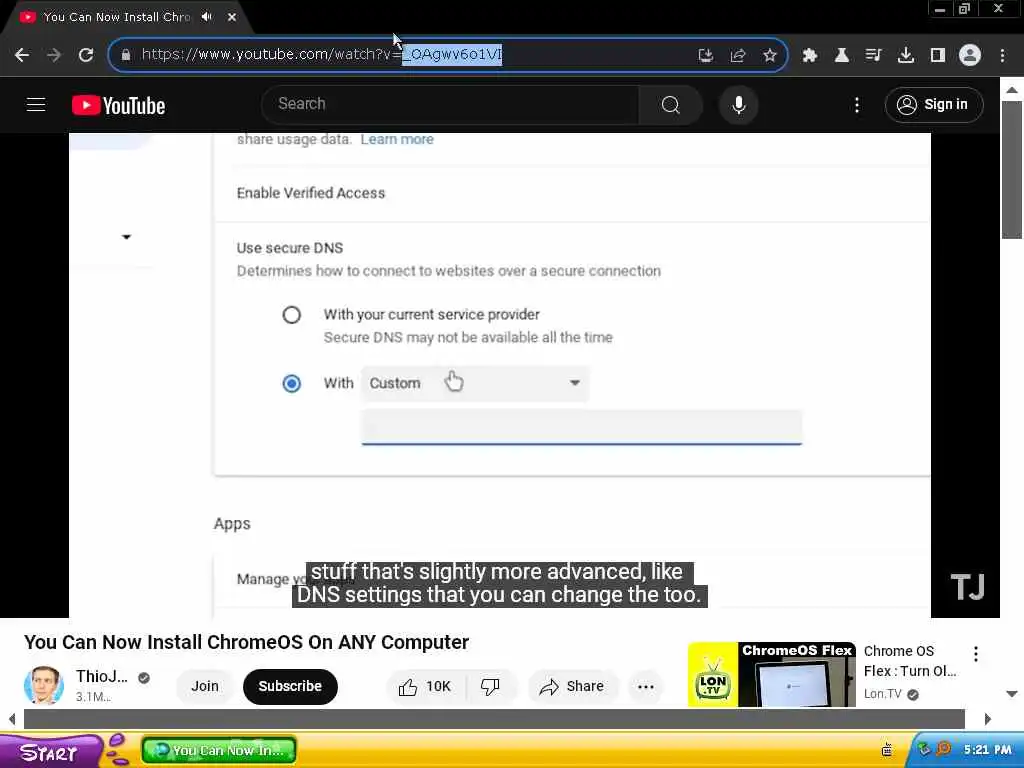Open the media controls icon in the toolbar
This screenshot has width=1024, height=768.
tap(873, 55)
